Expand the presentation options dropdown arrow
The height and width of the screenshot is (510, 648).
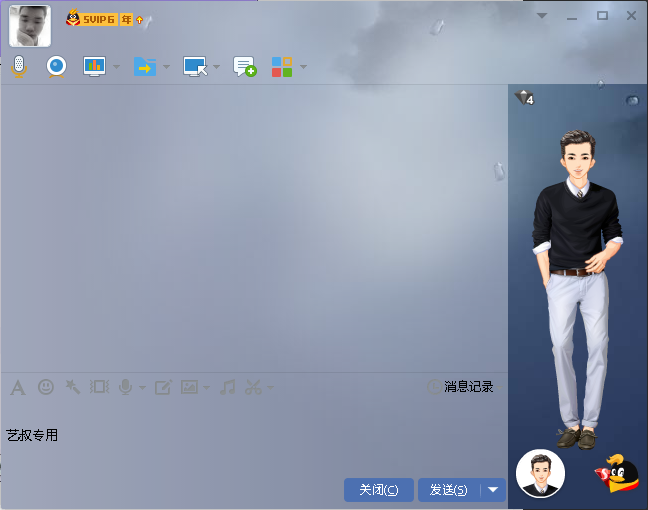117,67
